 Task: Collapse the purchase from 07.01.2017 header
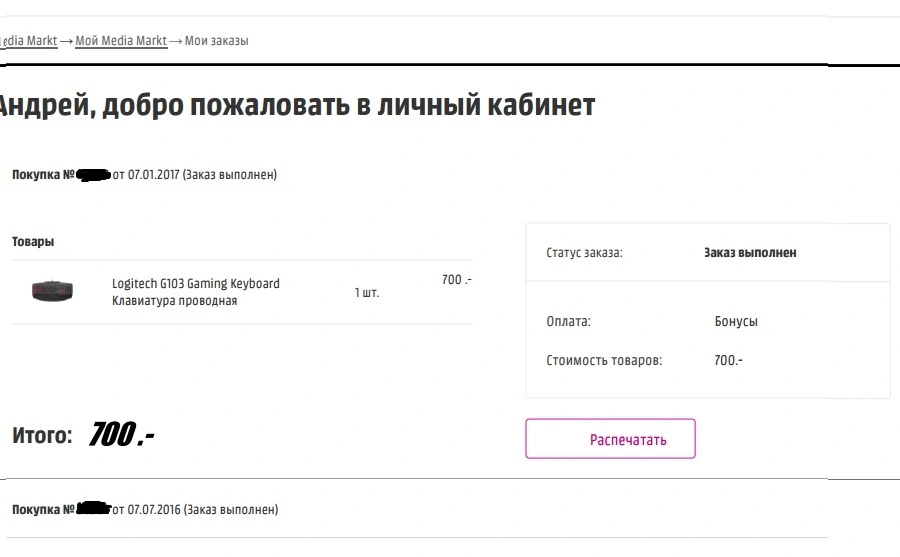pos(144,175)
